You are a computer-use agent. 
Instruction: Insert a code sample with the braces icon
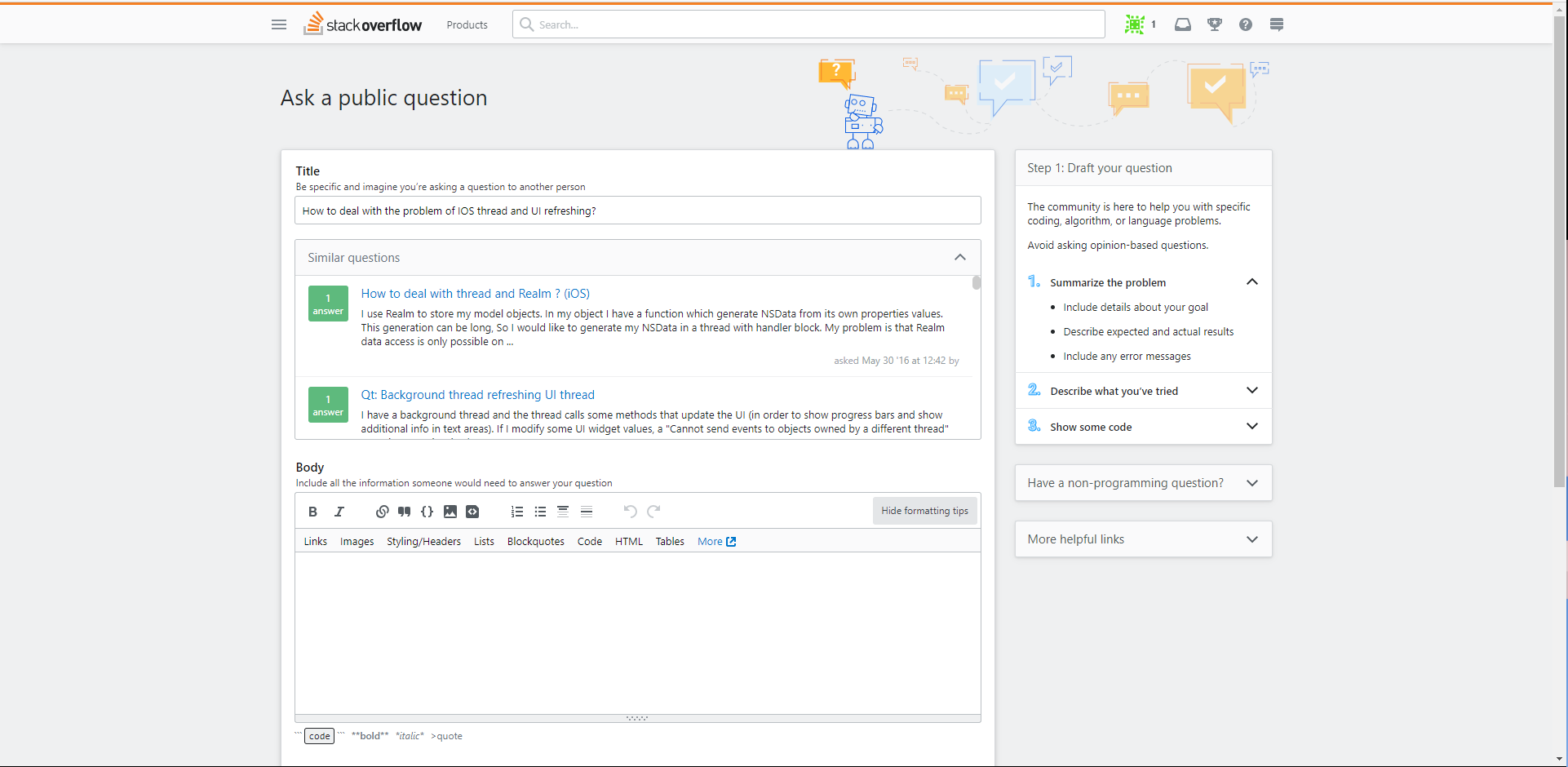click(x=427, y=512)
